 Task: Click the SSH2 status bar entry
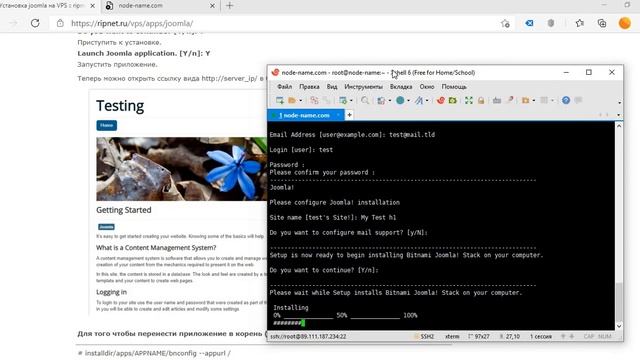point(424,337)
